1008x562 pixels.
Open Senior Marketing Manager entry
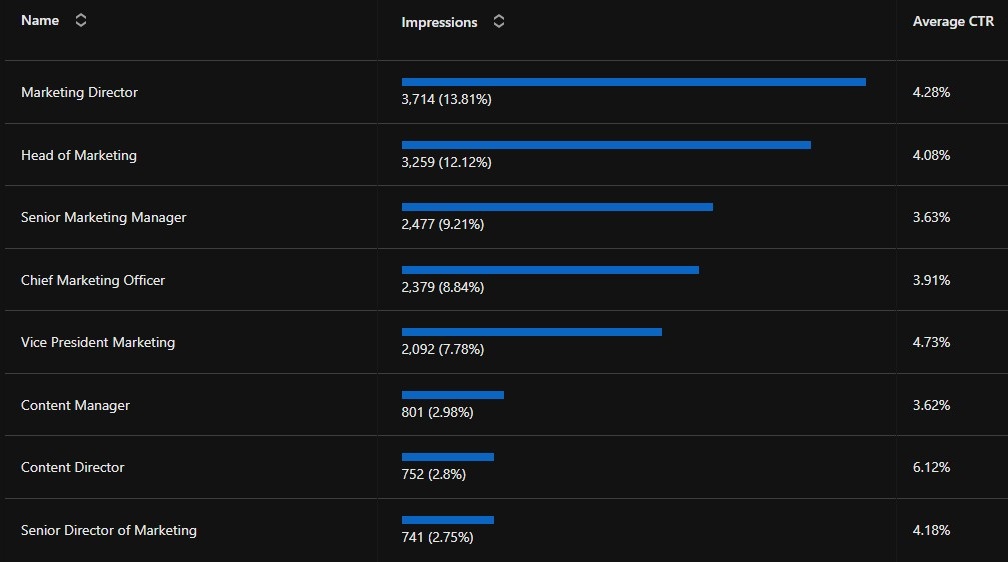coord(104,217)
